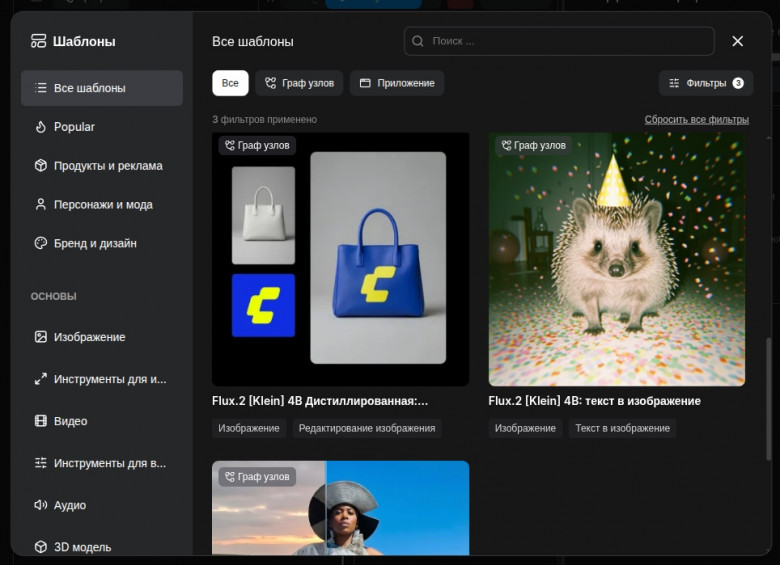
Task: Click the box icon for Продукты и реклама
Action: 40,166
